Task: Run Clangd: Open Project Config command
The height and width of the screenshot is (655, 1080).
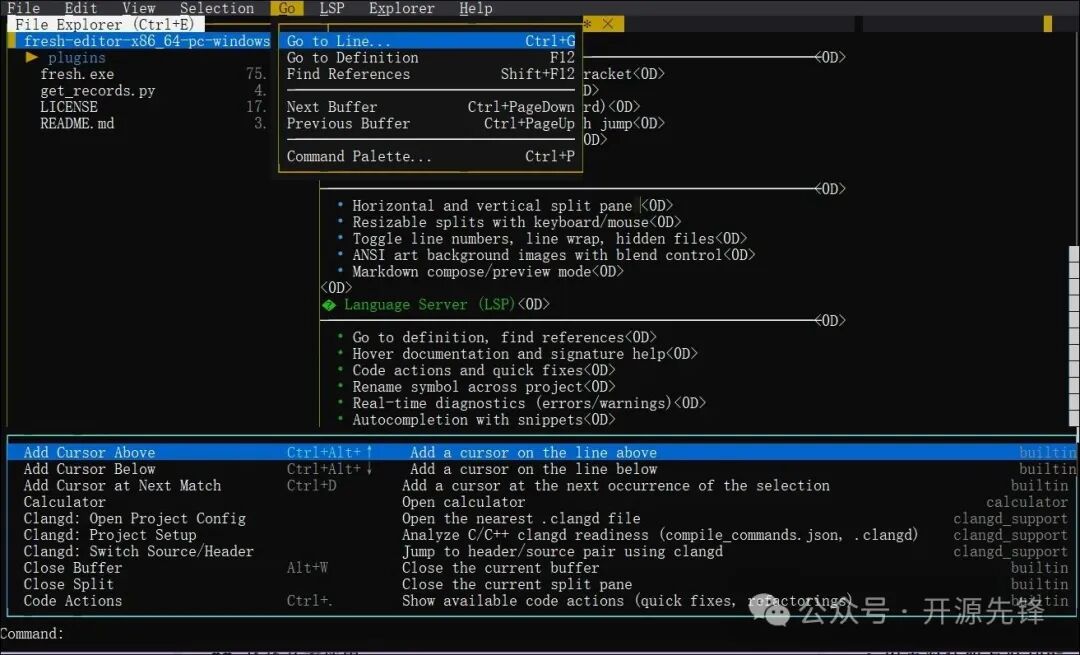Action: (x=541, y=519)
